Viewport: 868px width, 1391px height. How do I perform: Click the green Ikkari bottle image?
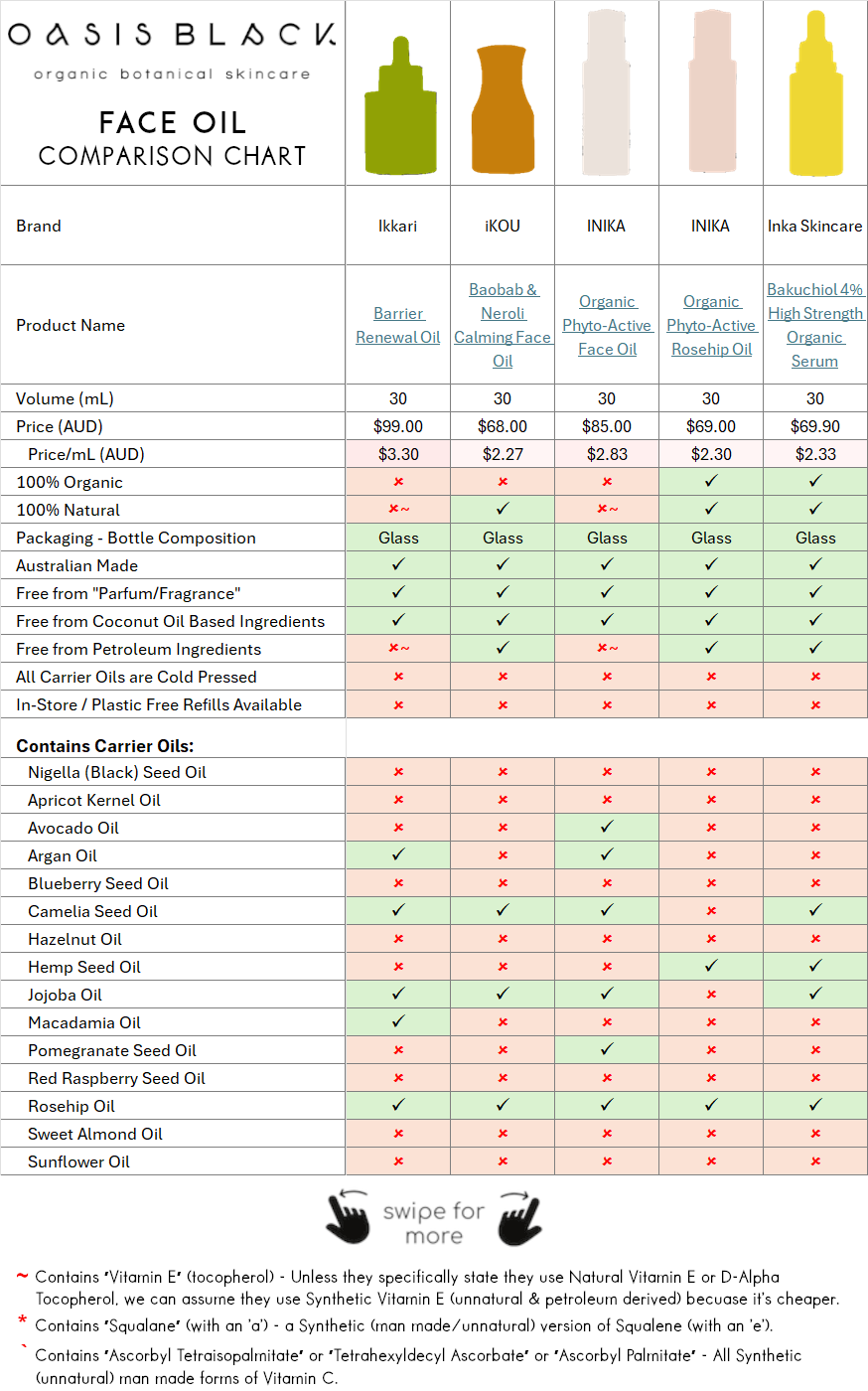399,107
